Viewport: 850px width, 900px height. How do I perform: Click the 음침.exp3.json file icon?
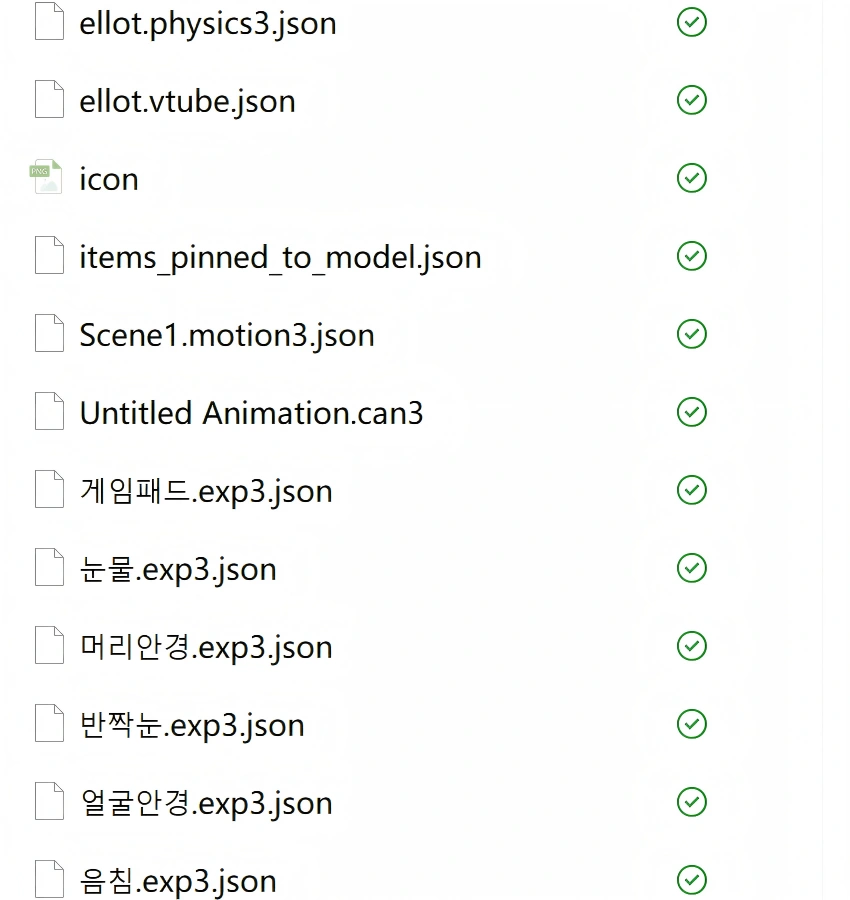pyautogui.click(x=50, y=880)
